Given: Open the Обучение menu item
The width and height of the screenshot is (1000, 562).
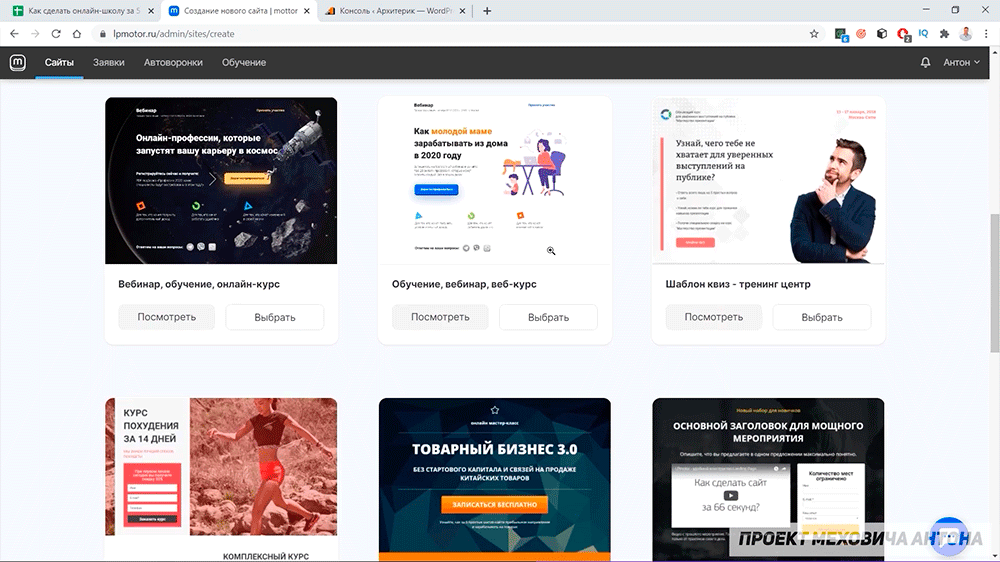Looking at the screenshot, I should 244,63.
